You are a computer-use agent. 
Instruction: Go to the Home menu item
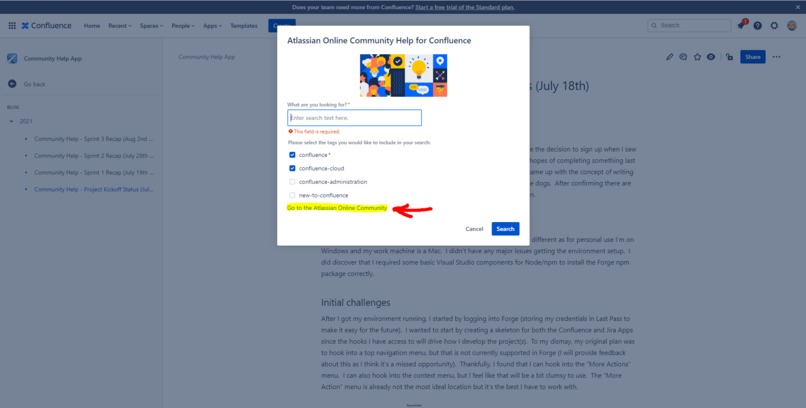91,26
